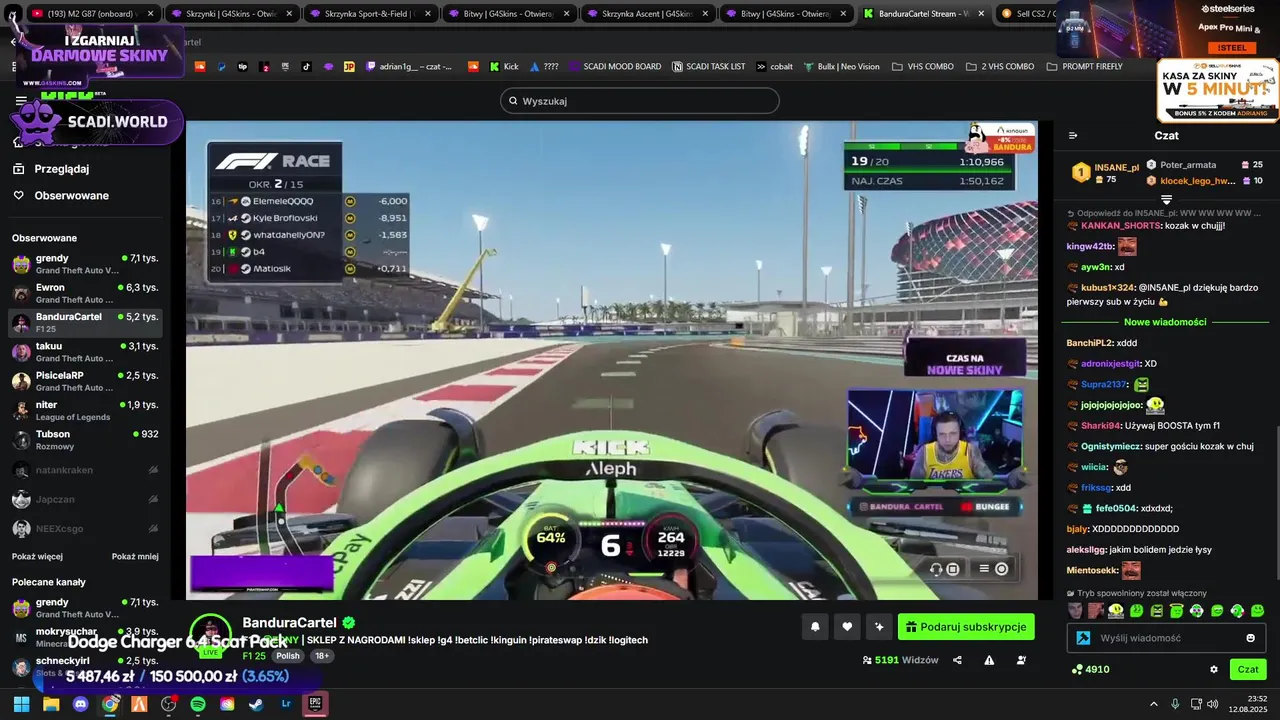Screen dimensions: 1280x720
Task: Switch to the Sell CS2 tab
Action: coord(1026,14)
